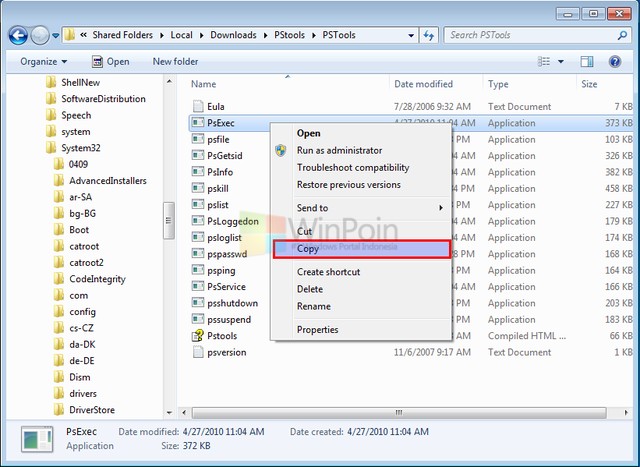Click the PsInfo application icon
Screen dimensions: 640x467
(198, 172)
